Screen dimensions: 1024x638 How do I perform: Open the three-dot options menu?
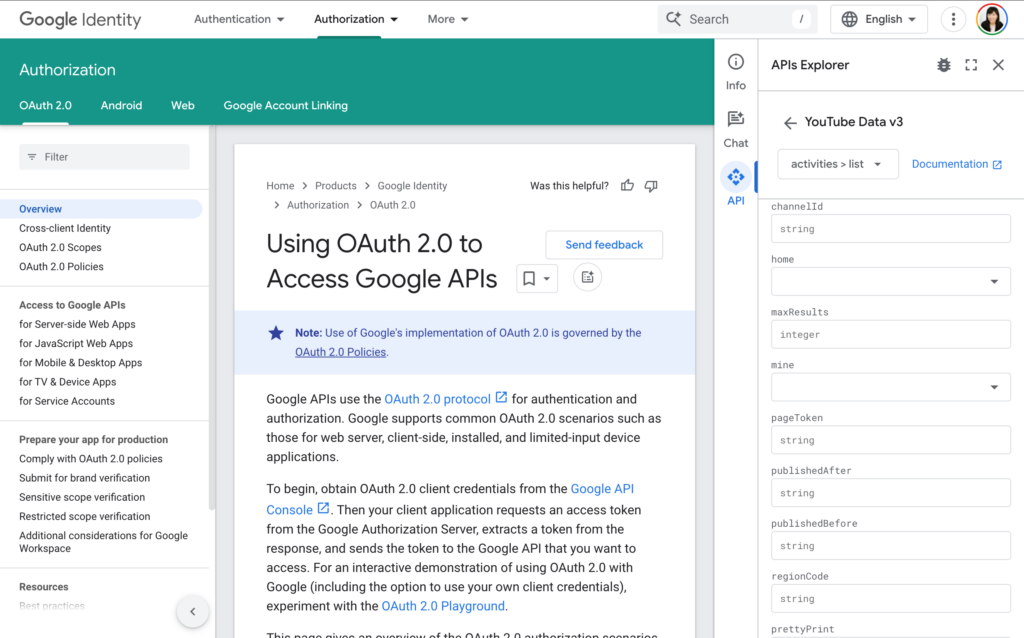(953, 20)
